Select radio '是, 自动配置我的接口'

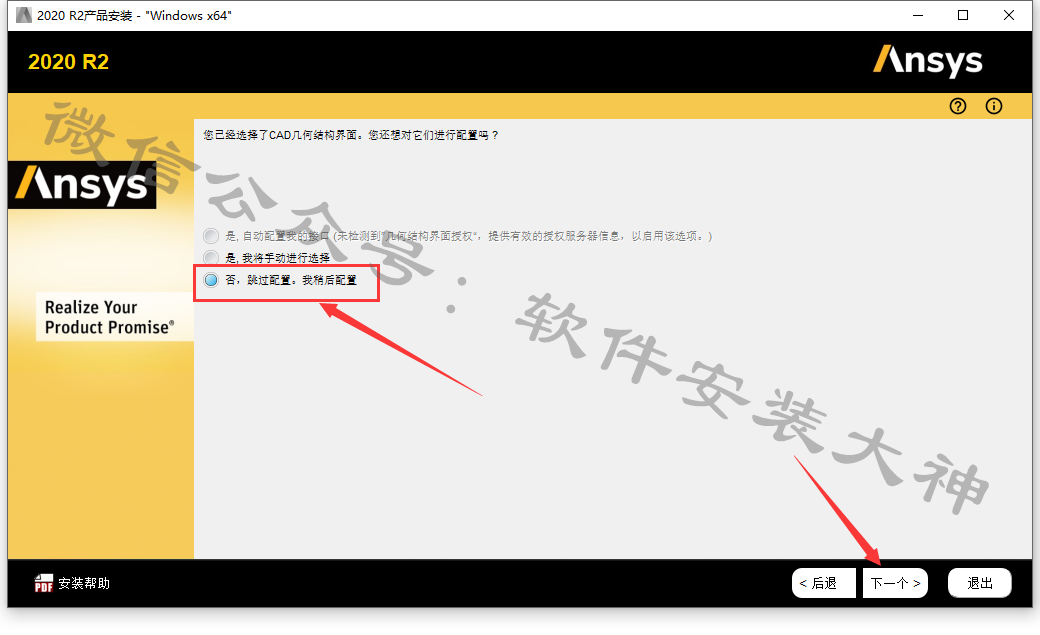point(211,236)
